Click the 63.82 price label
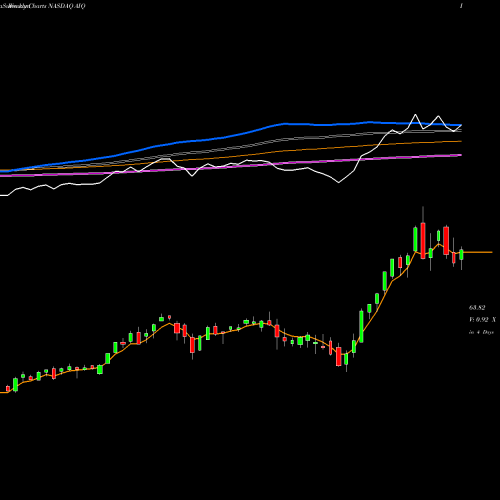This screenshot has height=500, width=500. 477,308
